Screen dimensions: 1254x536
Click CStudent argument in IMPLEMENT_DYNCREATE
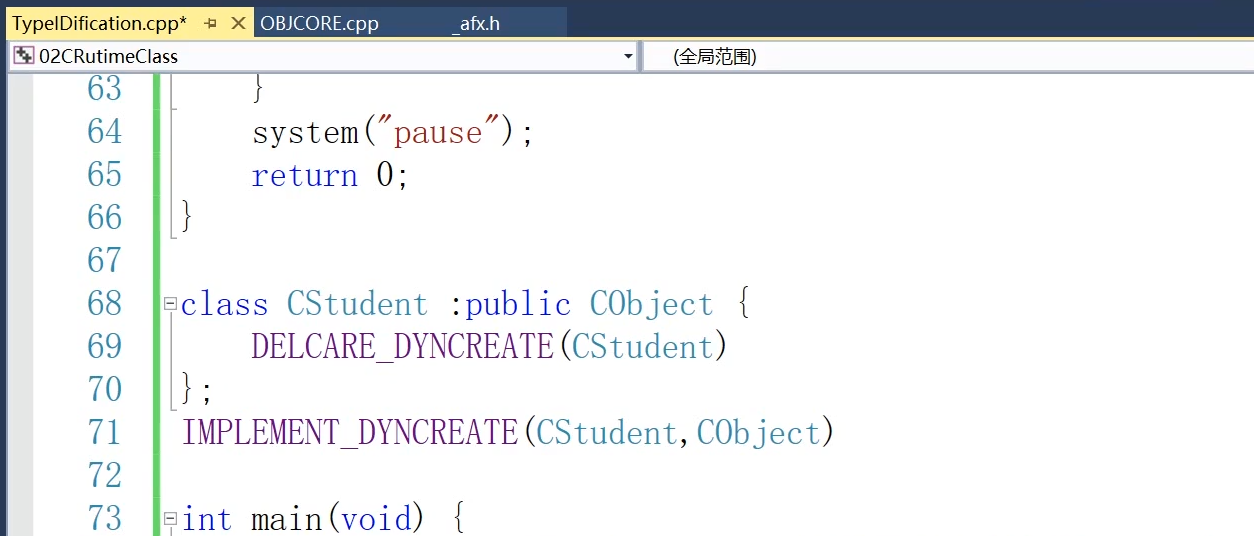[x=606, y=432]
